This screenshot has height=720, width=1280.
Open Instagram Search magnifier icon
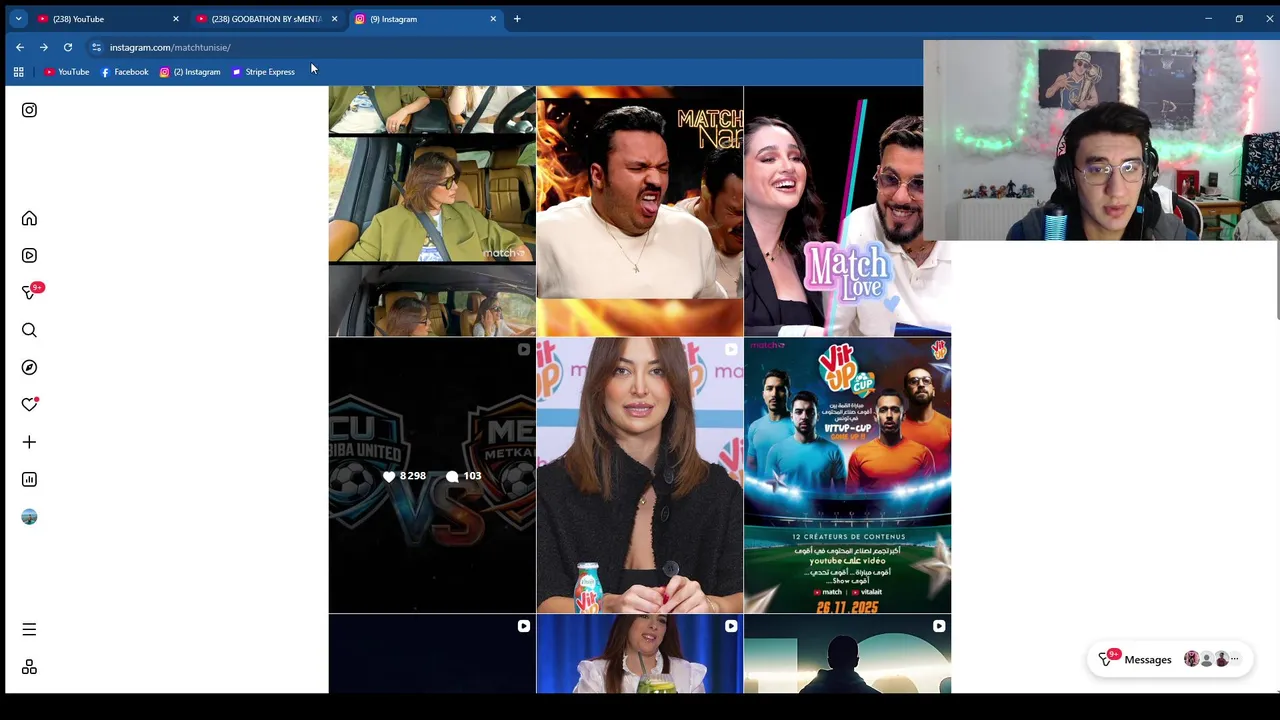point(29,330)
